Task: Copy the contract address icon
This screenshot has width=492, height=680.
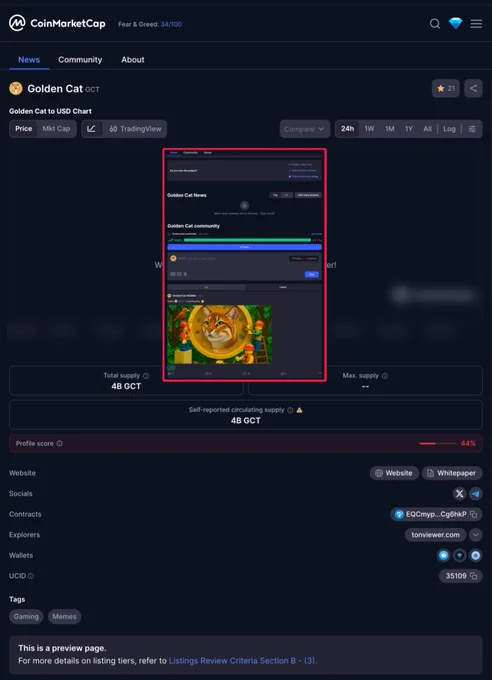Action: tap(473, 514)
